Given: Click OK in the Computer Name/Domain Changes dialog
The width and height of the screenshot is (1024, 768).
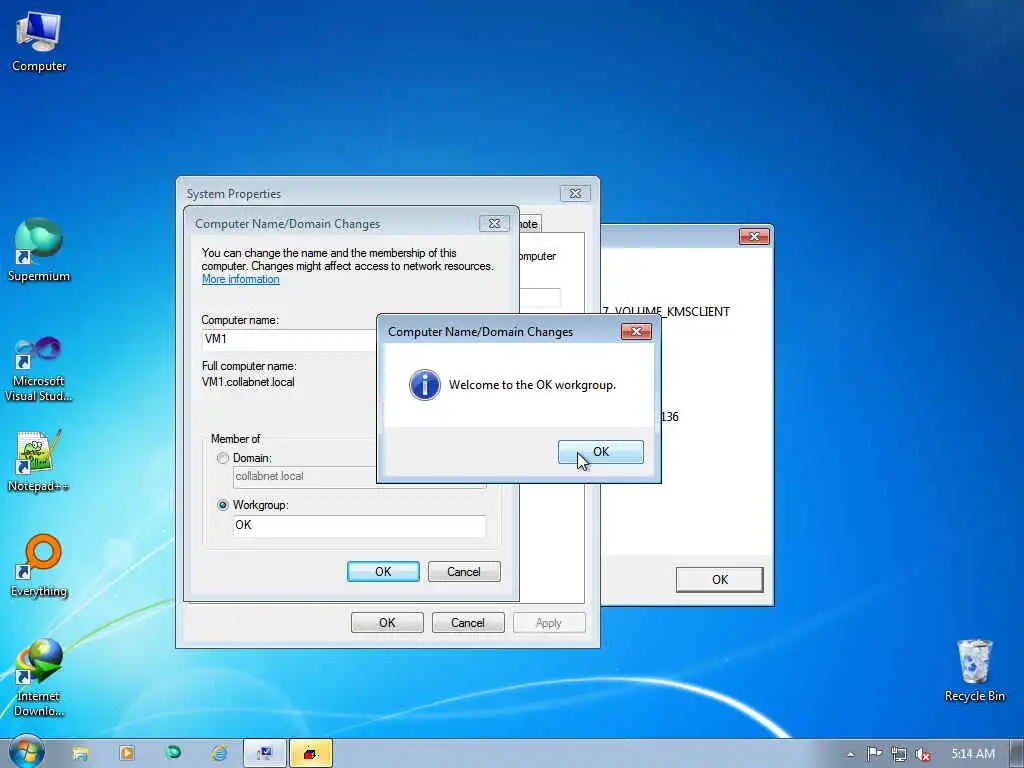Looking at the screenshot, I should (383, 571).
